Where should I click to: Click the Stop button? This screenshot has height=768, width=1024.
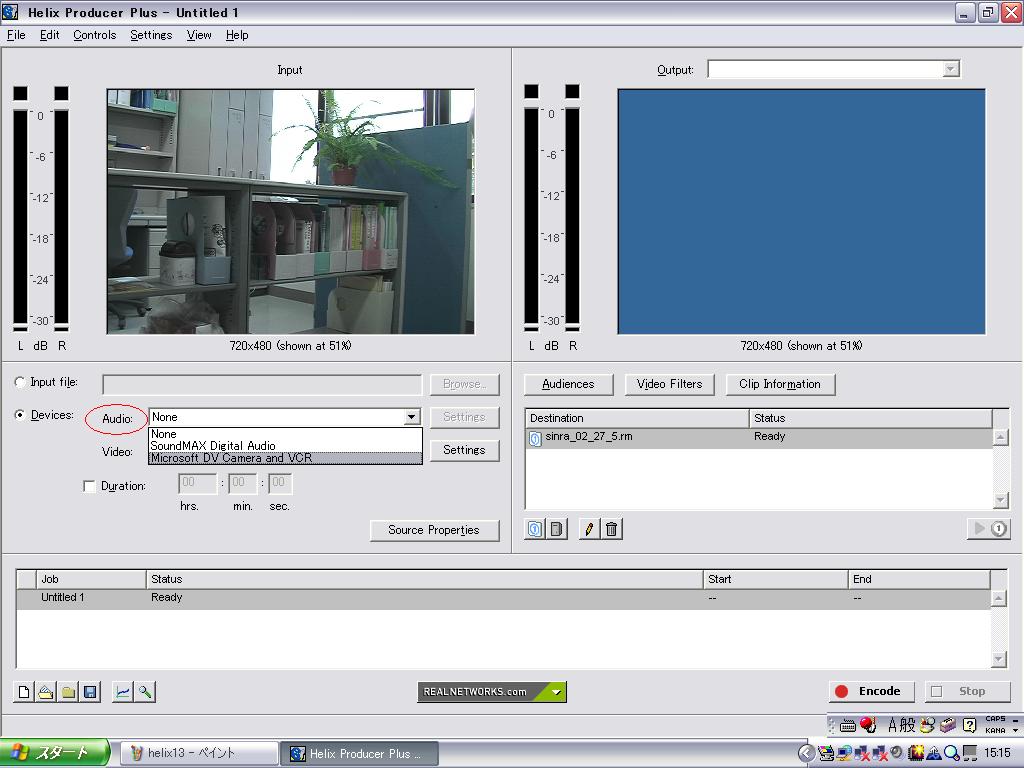[x=967, y=691]
